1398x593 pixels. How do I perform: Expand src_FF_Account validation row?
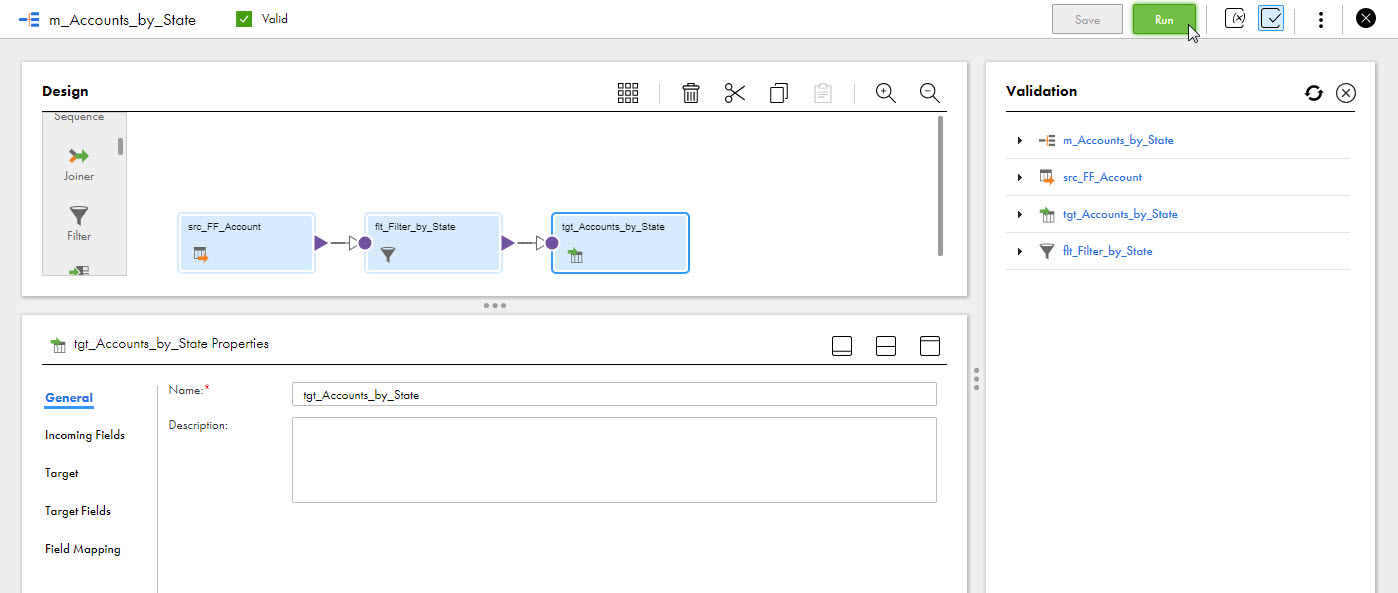(1020, 177)
